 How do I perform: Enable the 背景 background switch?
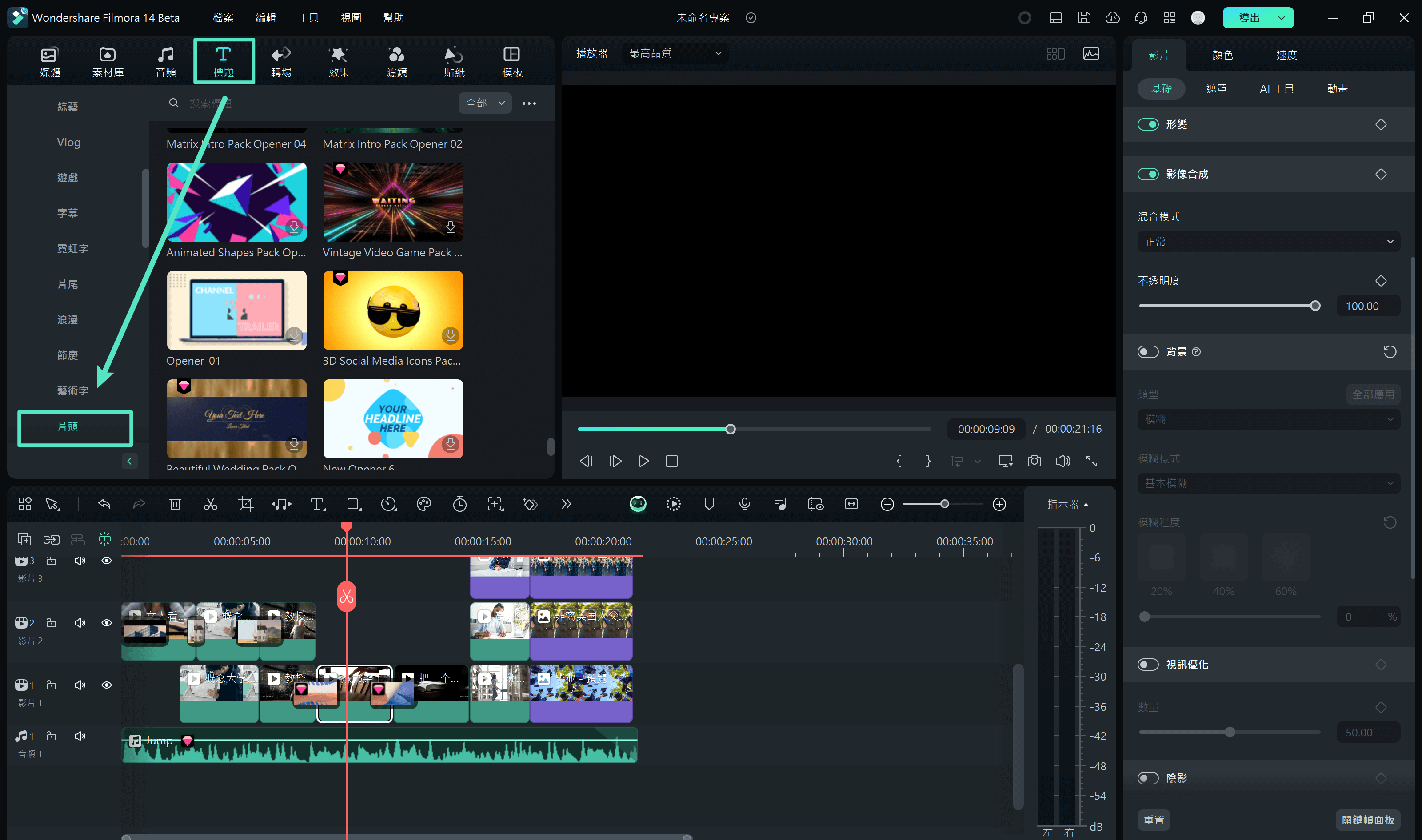click(1148, 351)
